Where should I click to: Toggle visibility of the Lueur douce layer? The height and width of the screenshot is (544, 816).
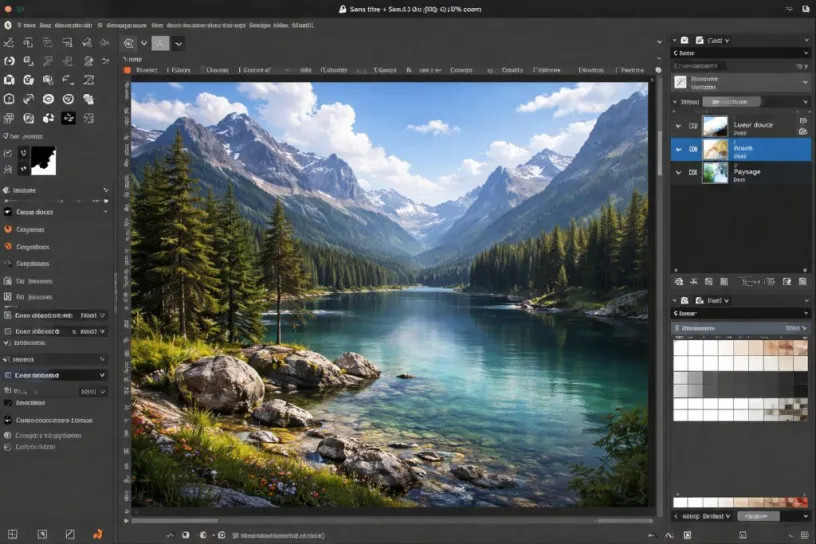click(x=693, y=126)
